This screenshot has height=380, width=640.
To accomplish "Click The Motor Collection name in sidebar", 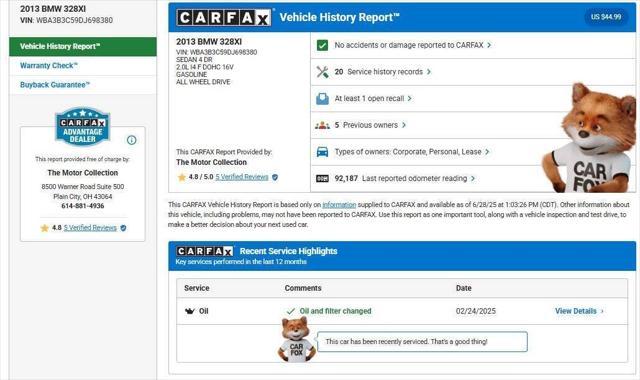I will click(83, 173).
